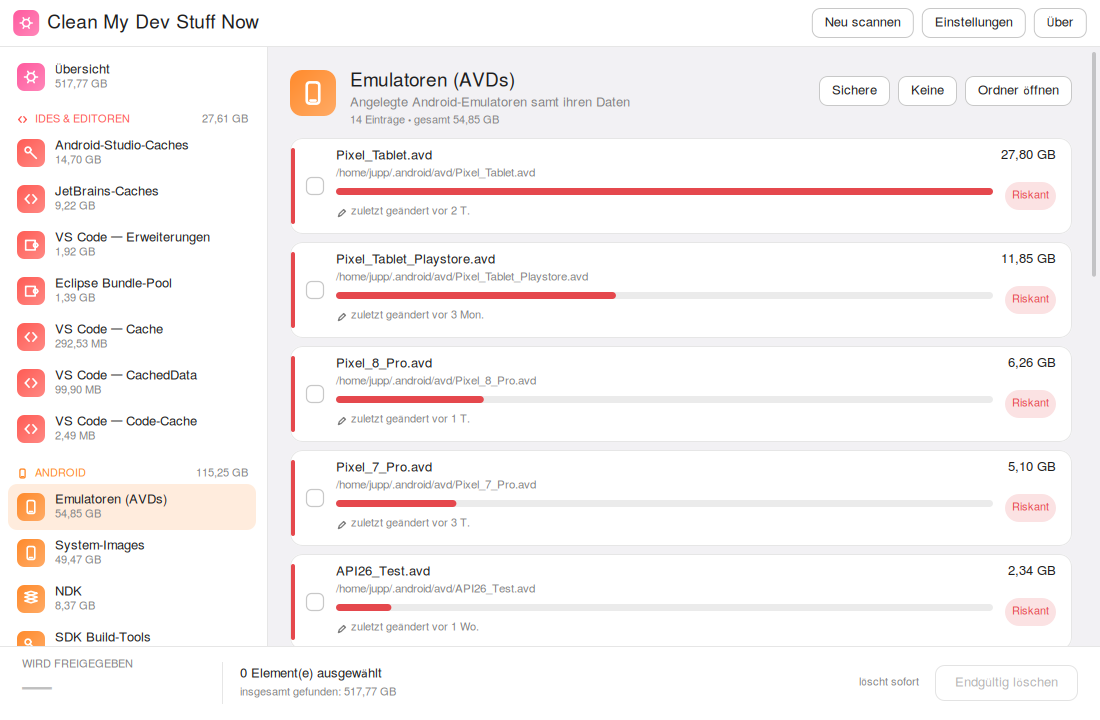Tick the Pixel_Tablet_Playstore.avd checkbox
This screenshot has width=1100, height=720.
315,290
